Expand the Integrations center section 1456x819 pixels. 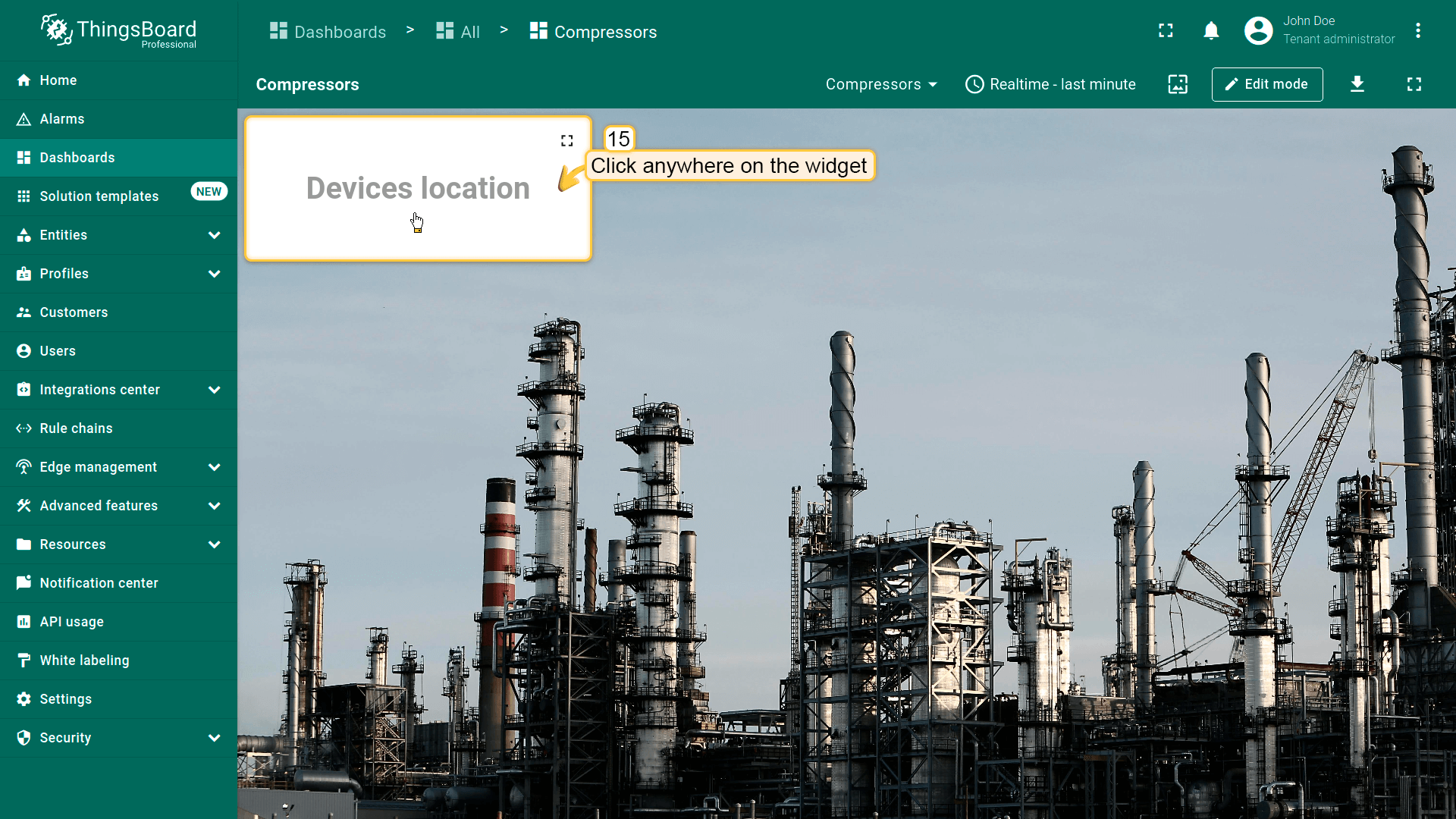[215, 390]
